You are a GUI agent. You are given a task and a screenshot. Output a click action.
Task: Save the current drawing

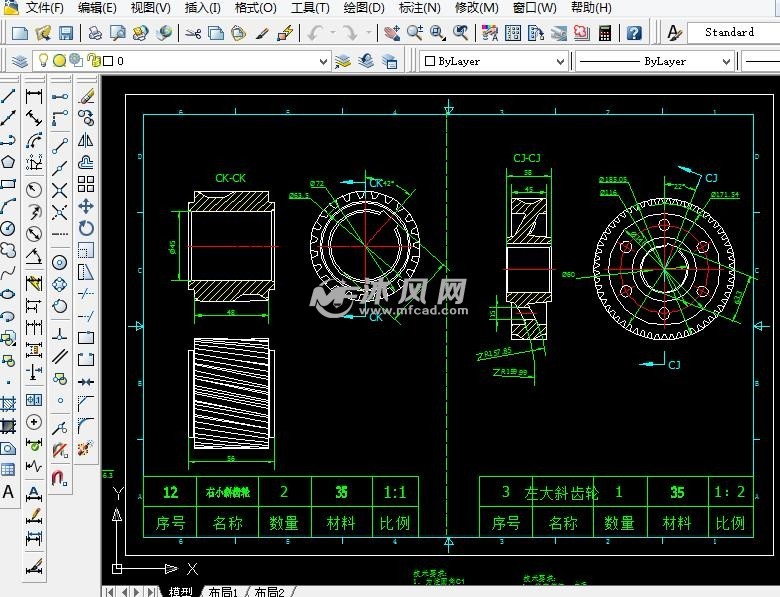[x=66, y=33]
